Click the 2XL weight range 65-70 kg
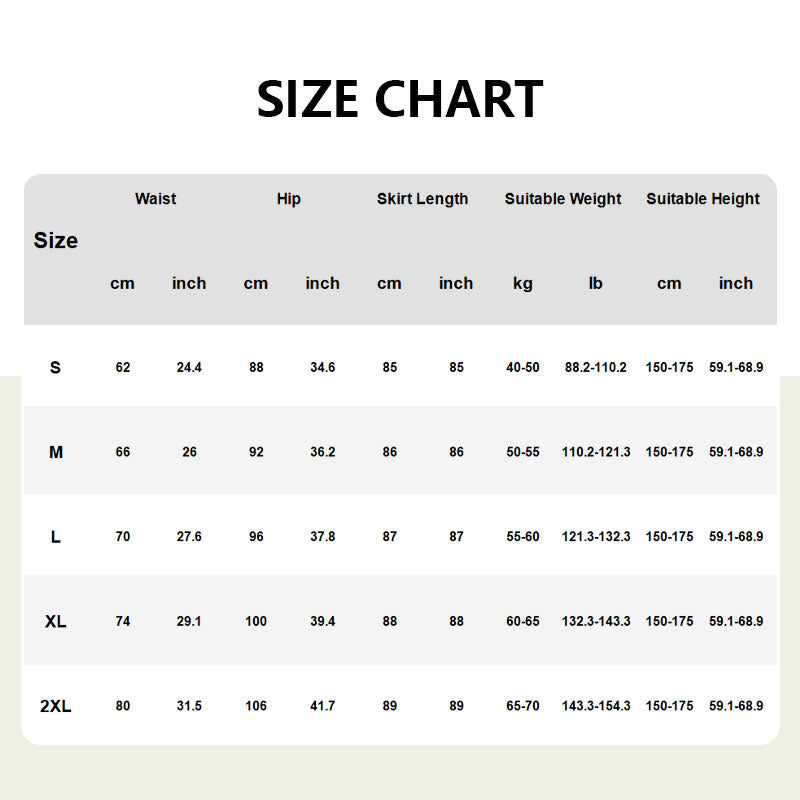This screenshot has width=800, height=800. (x=522, y=706)
